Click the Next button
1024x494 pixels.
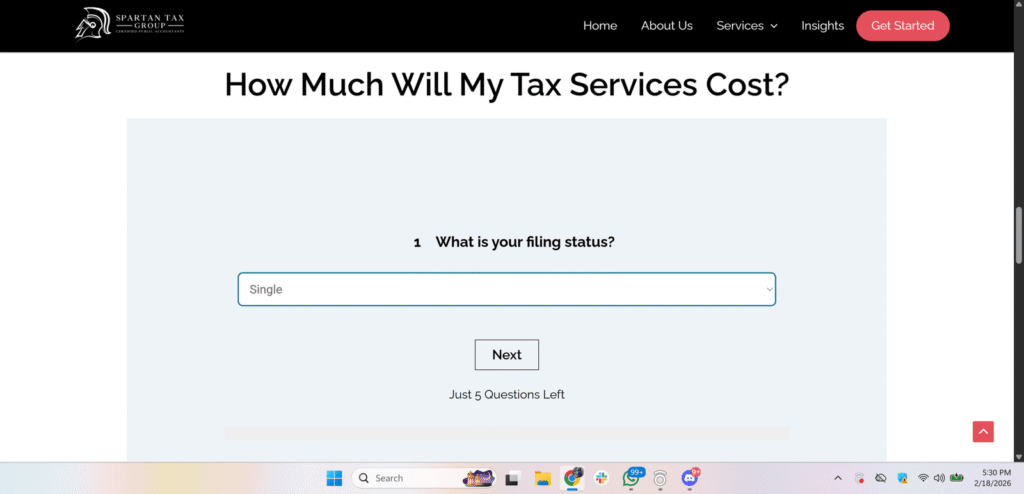(x=506, y=355)
